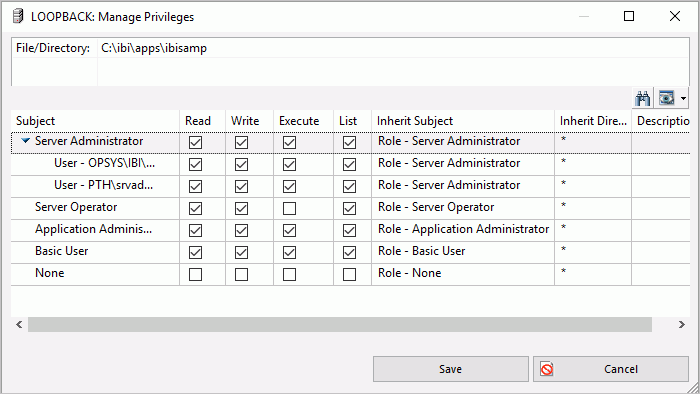
Task: Click the Subject column header
Action: (x=95, y=121)
